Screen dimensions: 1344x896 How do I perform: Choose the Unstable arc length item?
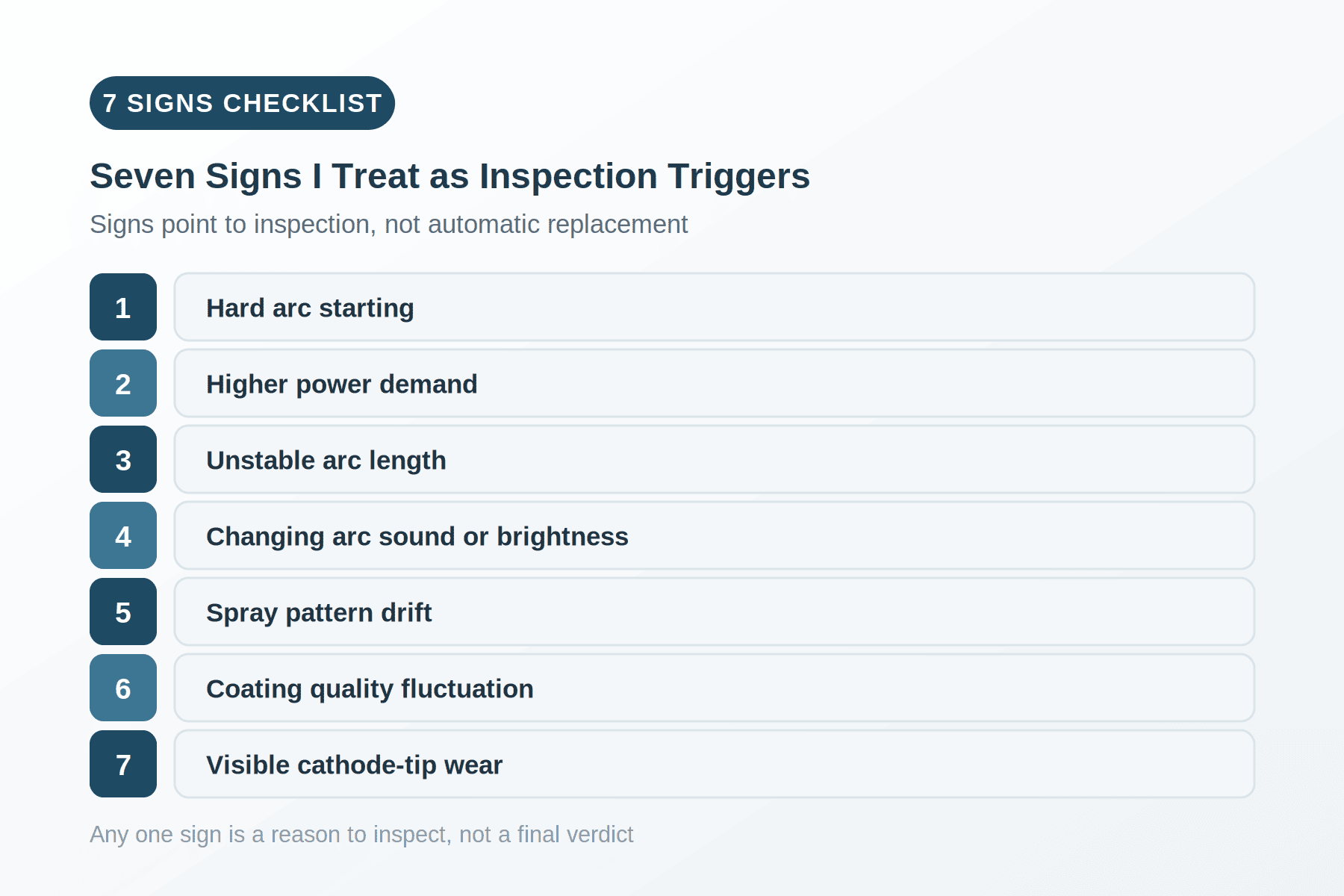(715, 459)
